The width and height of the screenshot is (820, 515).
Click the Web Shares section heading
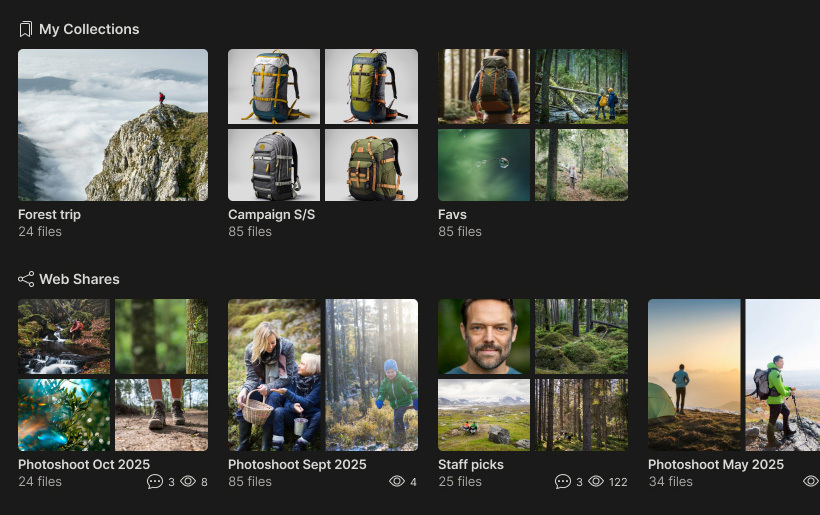79,279
